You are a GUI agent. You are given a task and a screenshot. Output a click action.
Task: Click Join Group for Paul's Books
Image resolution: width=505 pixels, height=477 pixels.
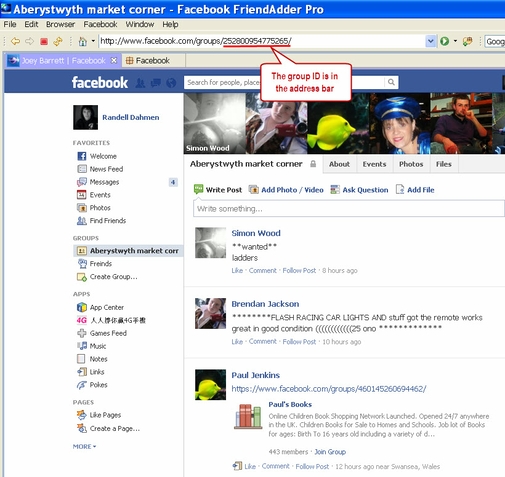point(330,452)
